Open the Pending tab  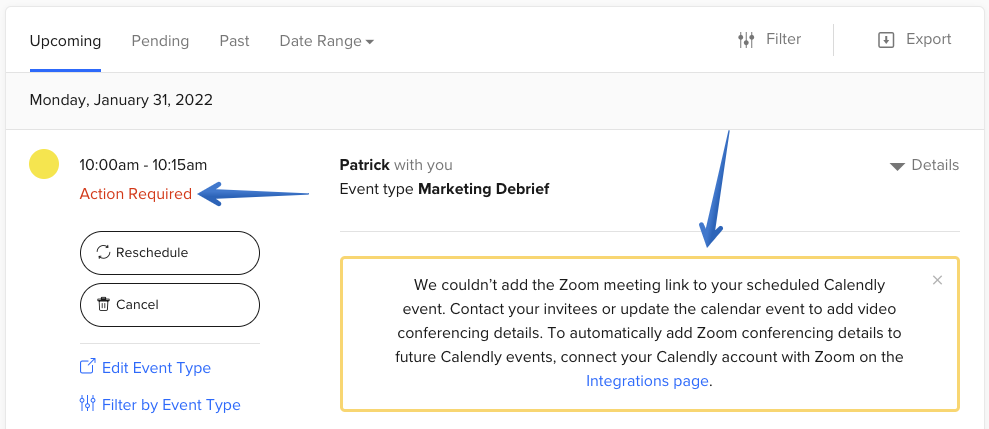[x=160, y=41]
